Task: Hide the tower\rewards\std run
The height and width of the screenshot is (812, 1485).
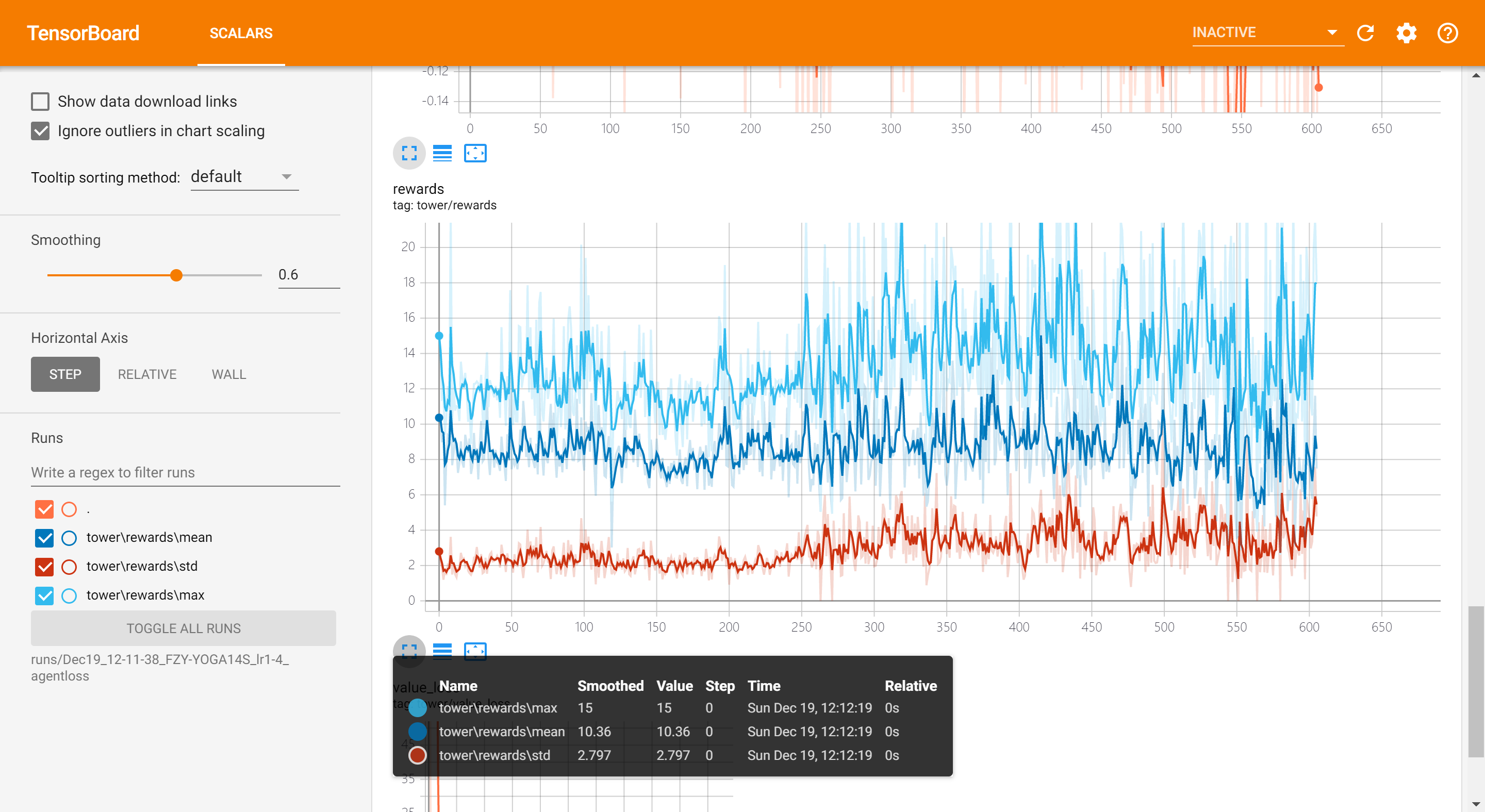Action: tap(44, 567)
